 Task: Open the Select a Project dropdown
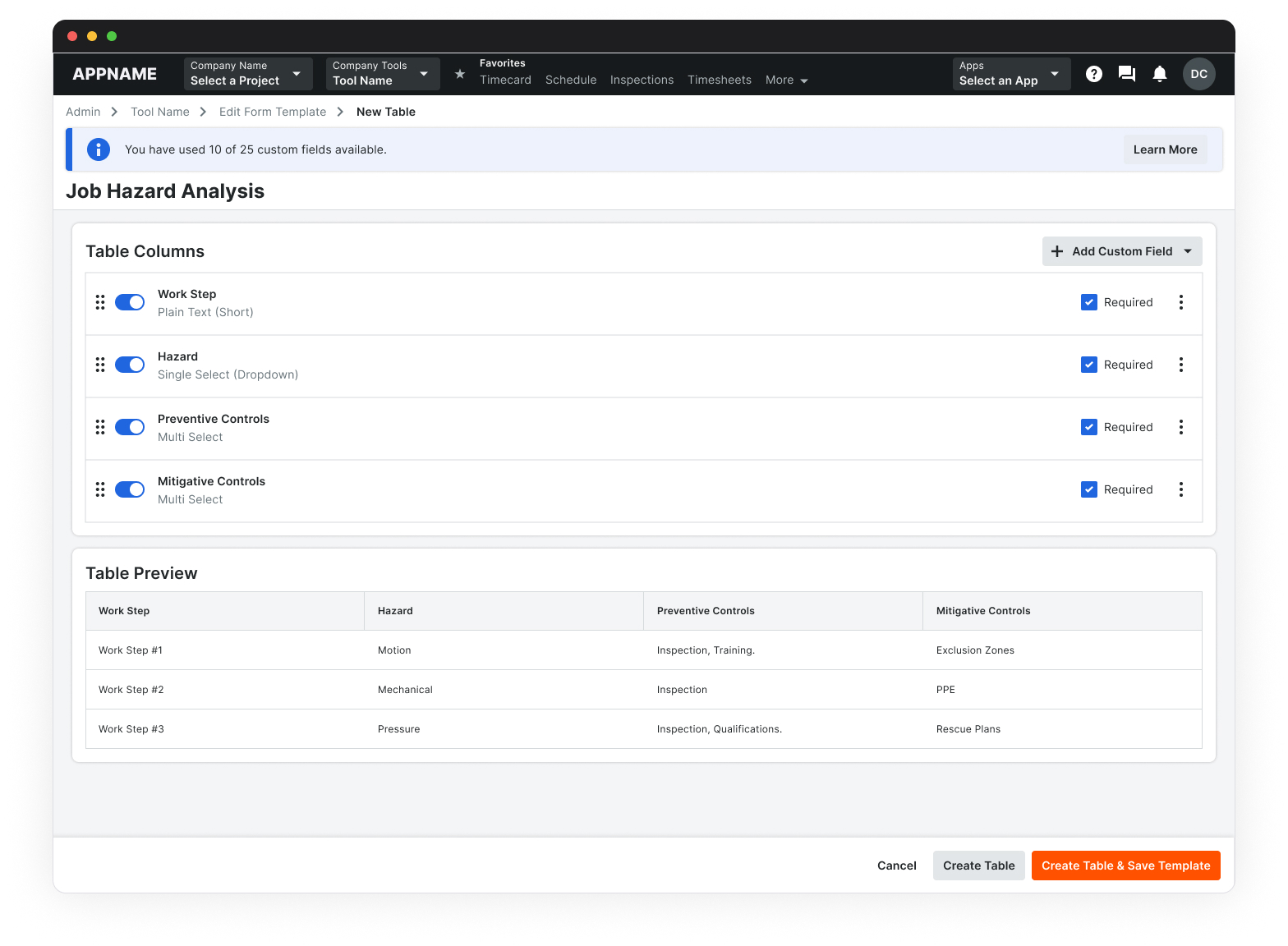[x=247, y=74]
